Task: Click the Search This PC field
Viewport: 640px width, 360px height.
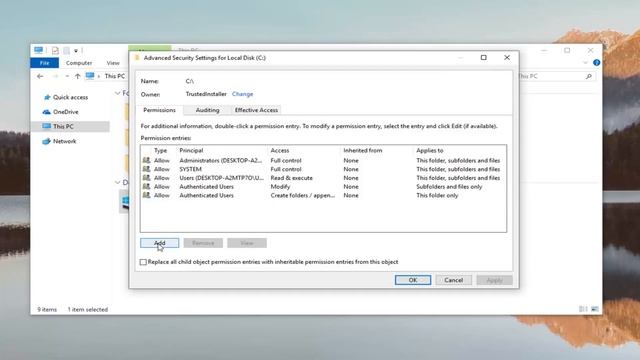Action: [556, 76]
